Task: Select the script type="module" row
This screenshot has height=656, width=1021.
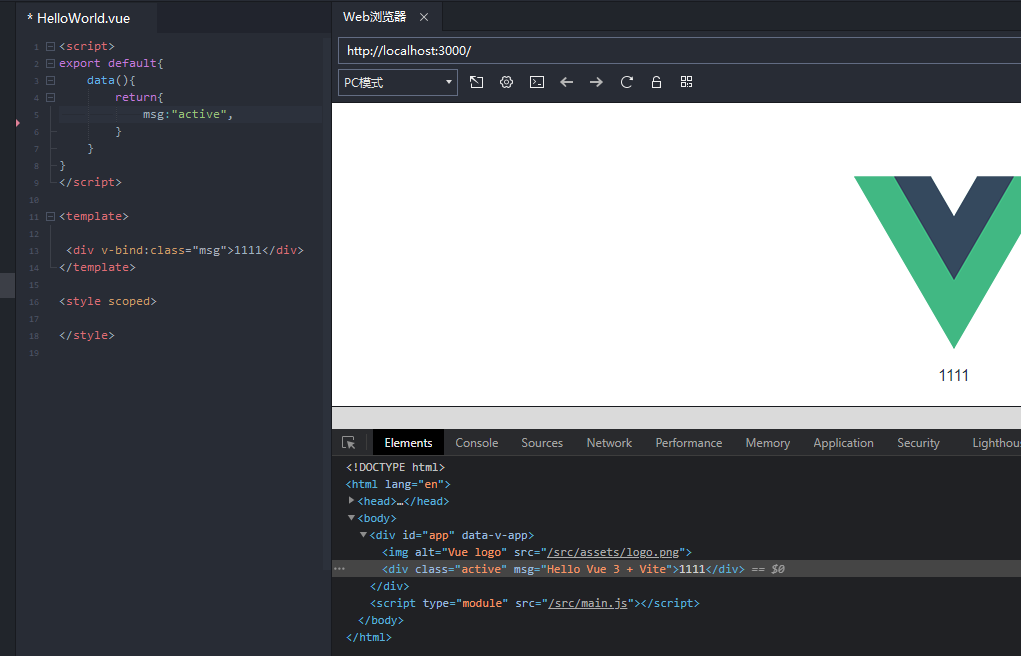Action: tap(535, 603)
